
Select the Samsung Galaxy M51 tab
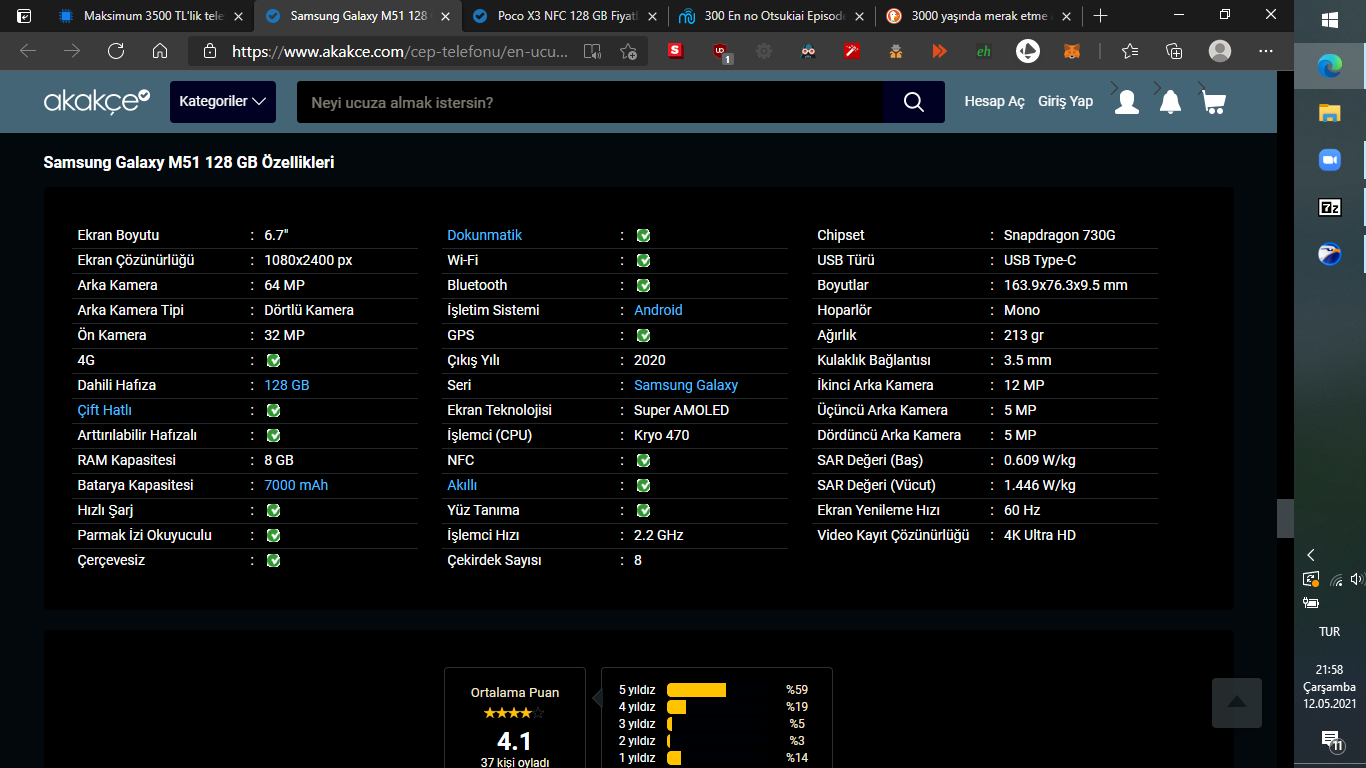click(356, 16)
